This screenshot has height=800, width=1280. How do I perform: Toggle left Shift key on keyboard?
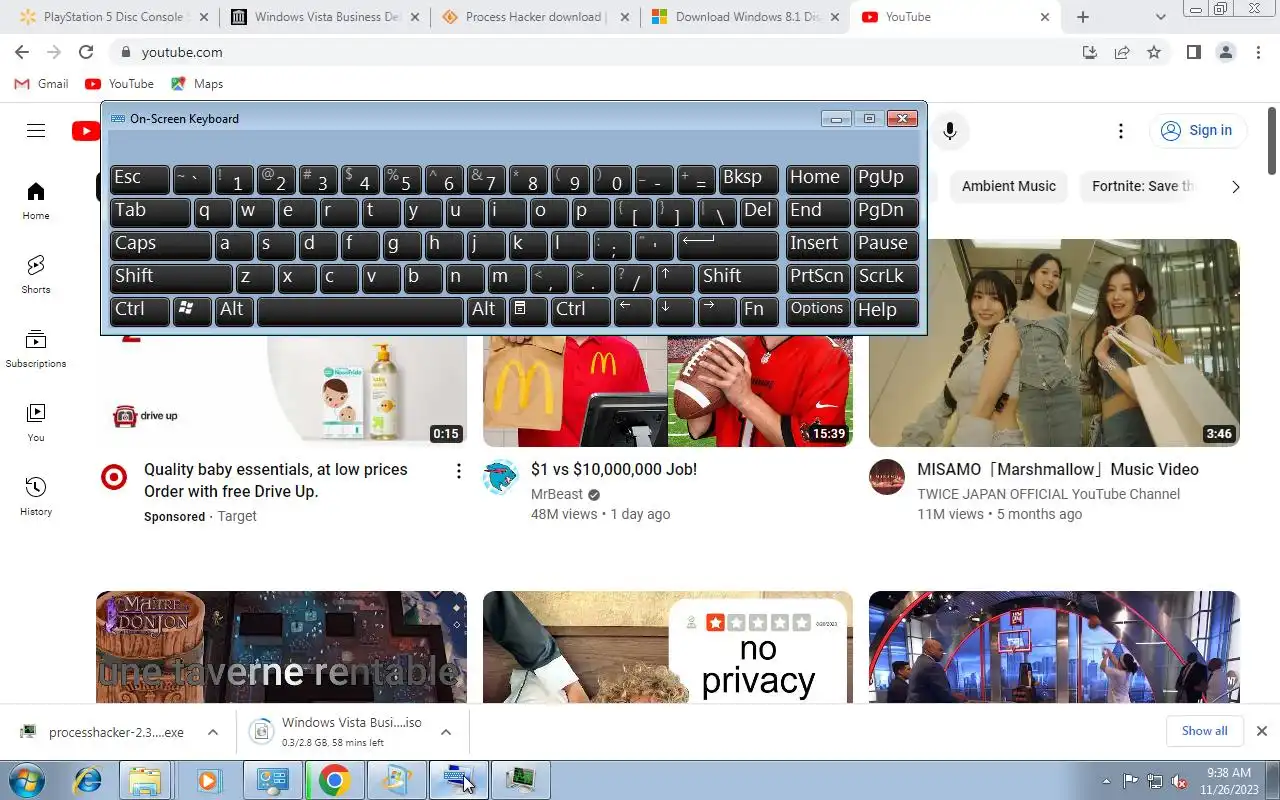tap(171, 278)
